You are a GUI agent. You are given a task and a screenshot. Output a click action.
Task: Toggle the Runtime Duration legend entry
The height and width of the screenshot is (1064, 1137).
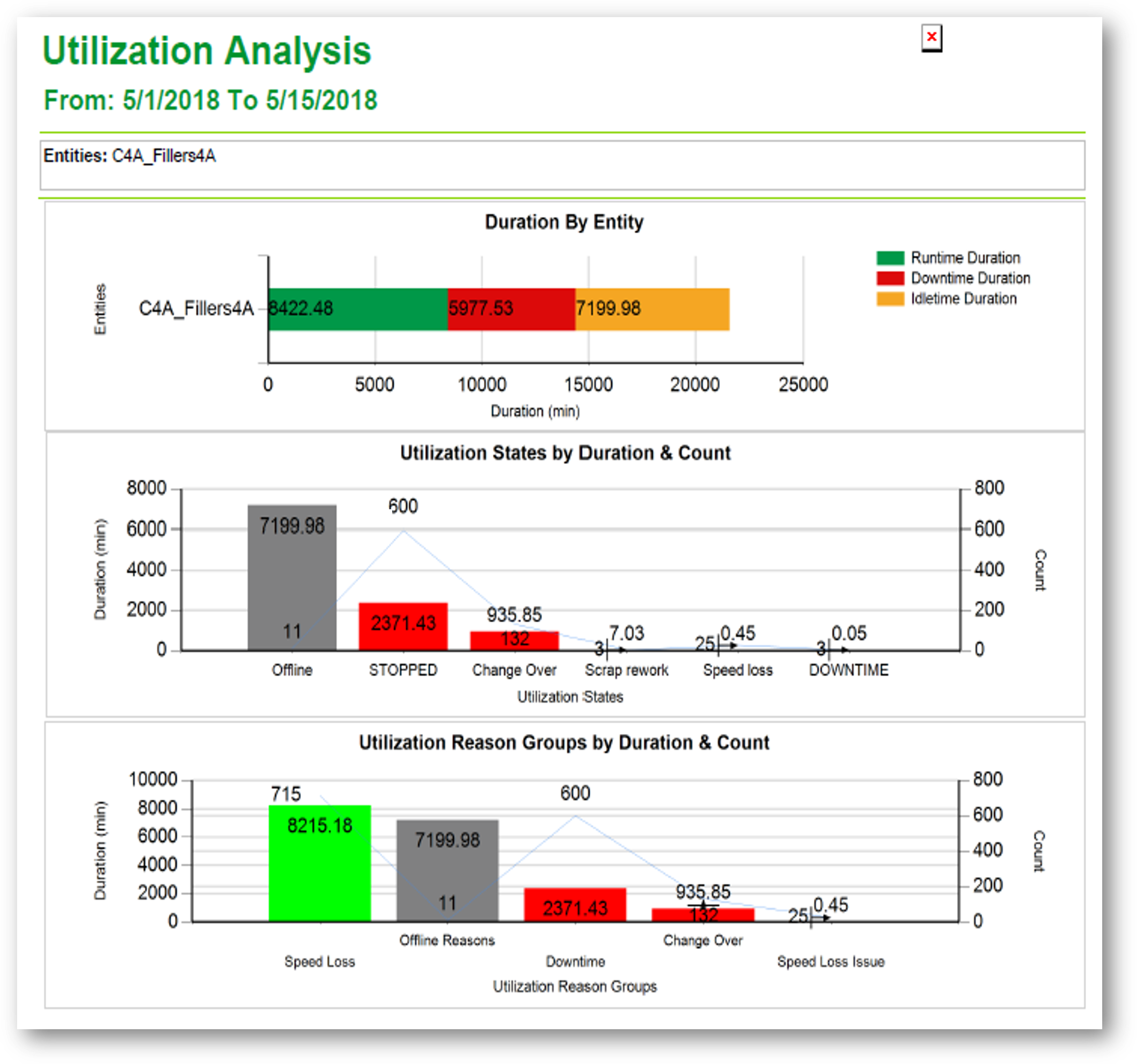[x=966, y=257]
